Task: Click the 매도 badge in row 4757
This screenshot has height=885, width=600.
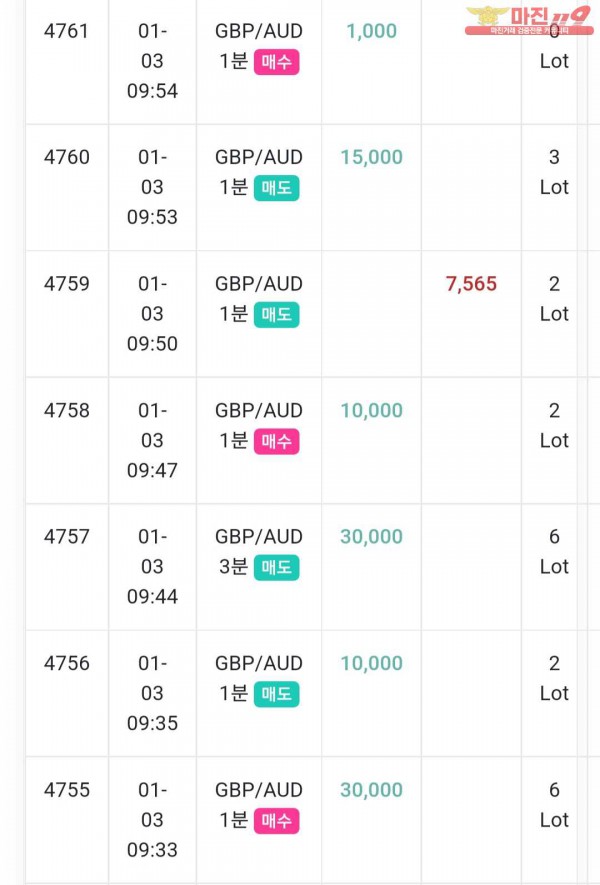Action: click(277, 567)
